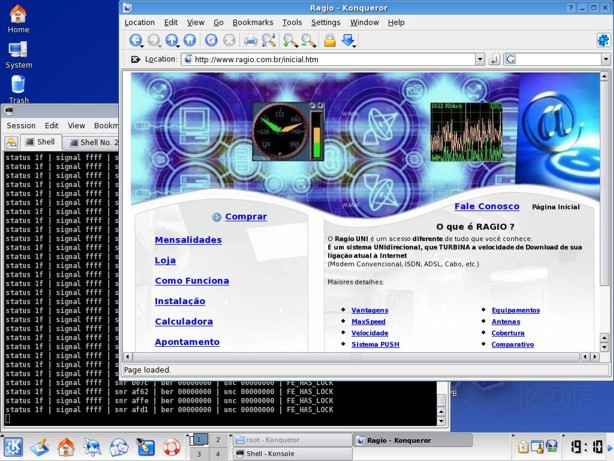The image size is (614, 461).
Task: Show desktop using panel pencil icon
Action: click(x=40, y=447)
